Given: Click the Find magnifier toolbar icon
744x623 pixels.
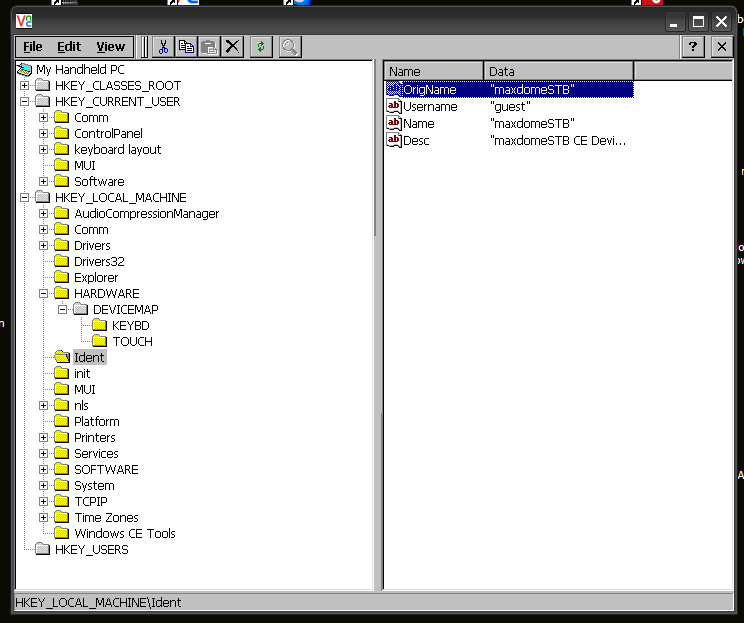Looking at the screenshot, I should click(290, 47).
